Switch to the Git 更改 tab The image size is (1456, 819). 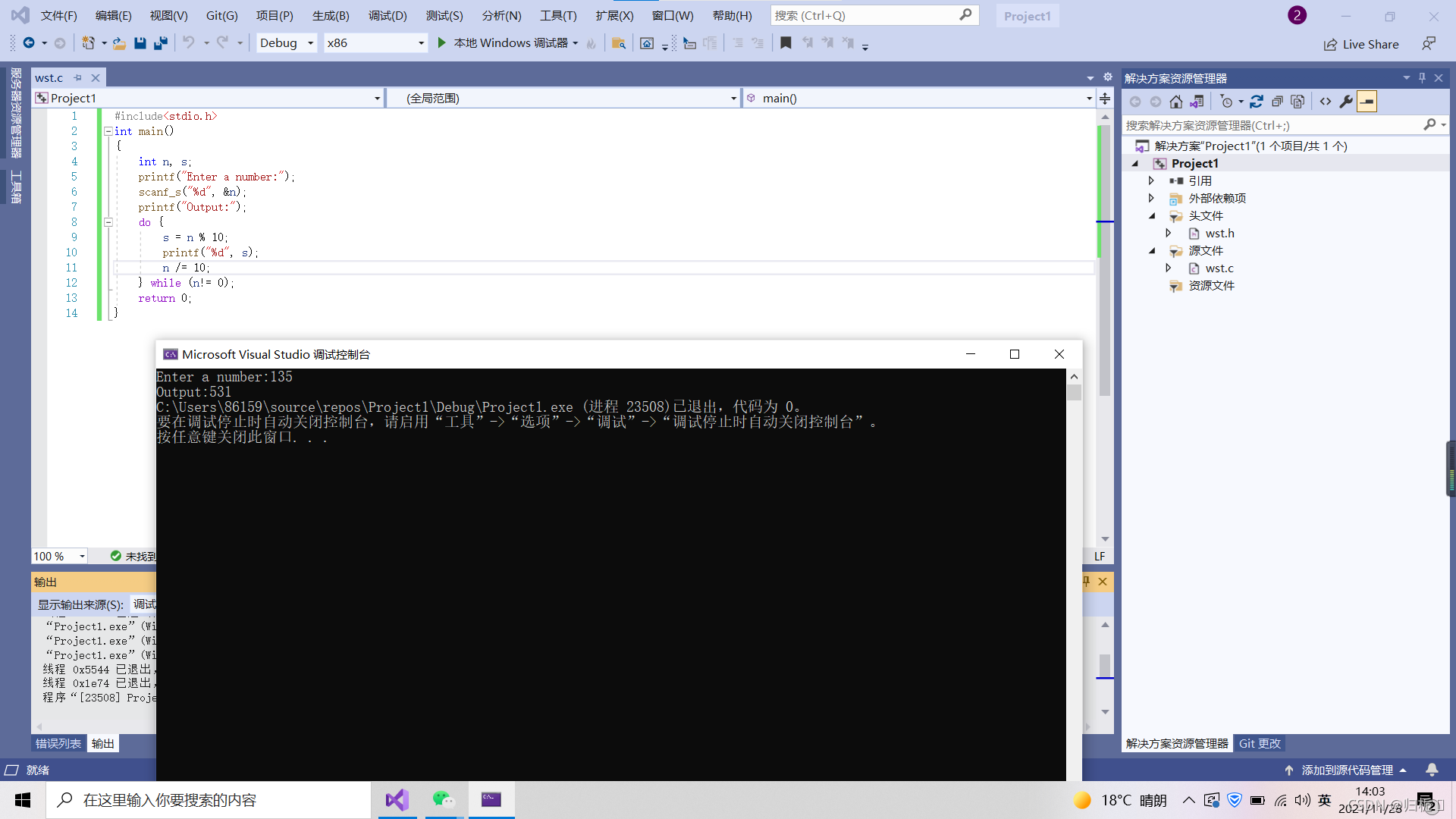tap(1260, 744)
